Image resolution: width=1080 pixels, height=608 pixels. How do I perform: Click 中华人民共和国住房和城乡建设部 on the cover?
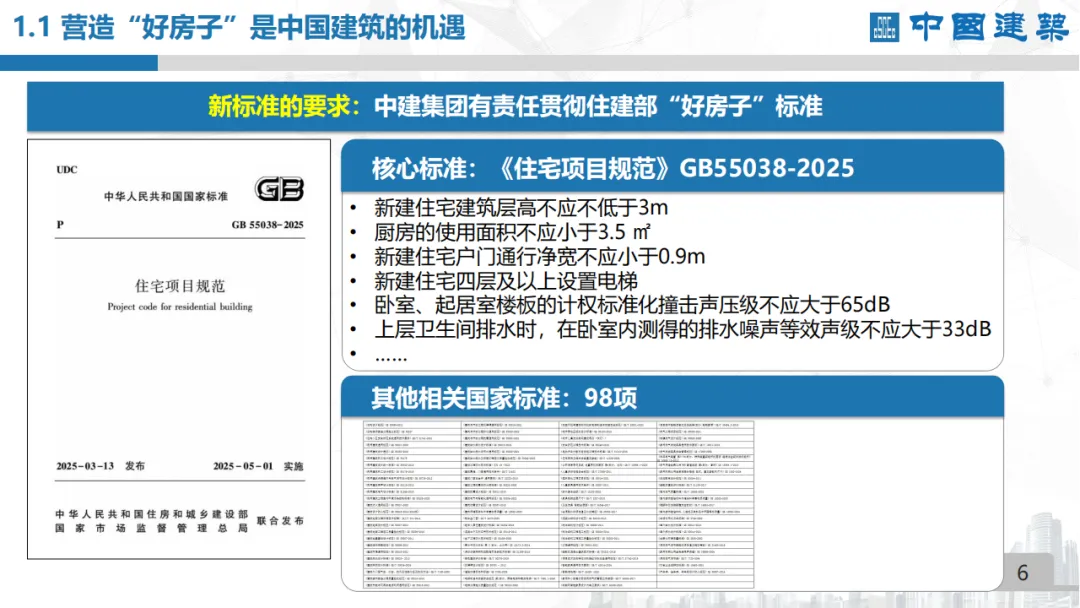[x=152, y=514]
